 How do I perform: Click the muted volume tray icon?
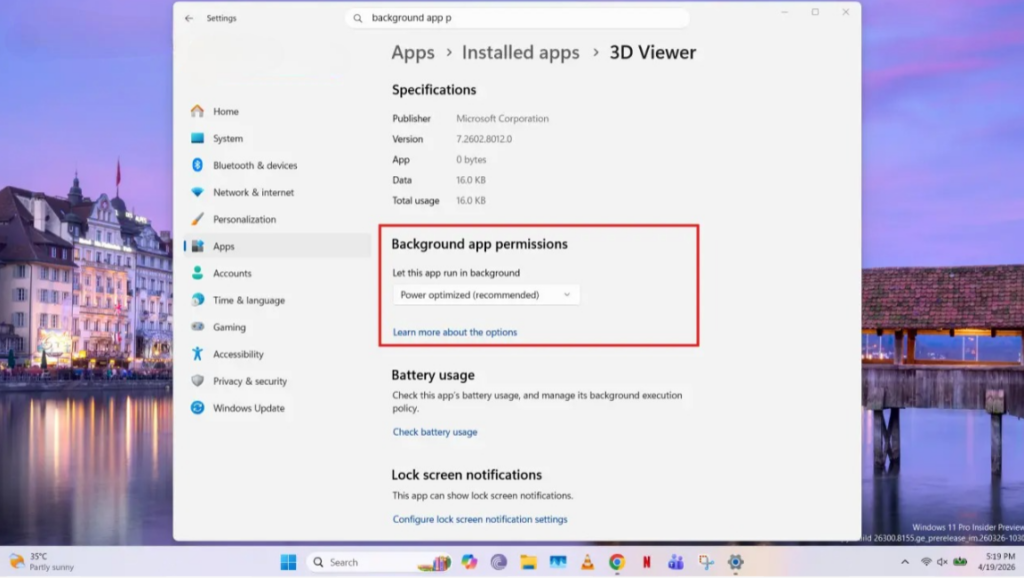942,562
